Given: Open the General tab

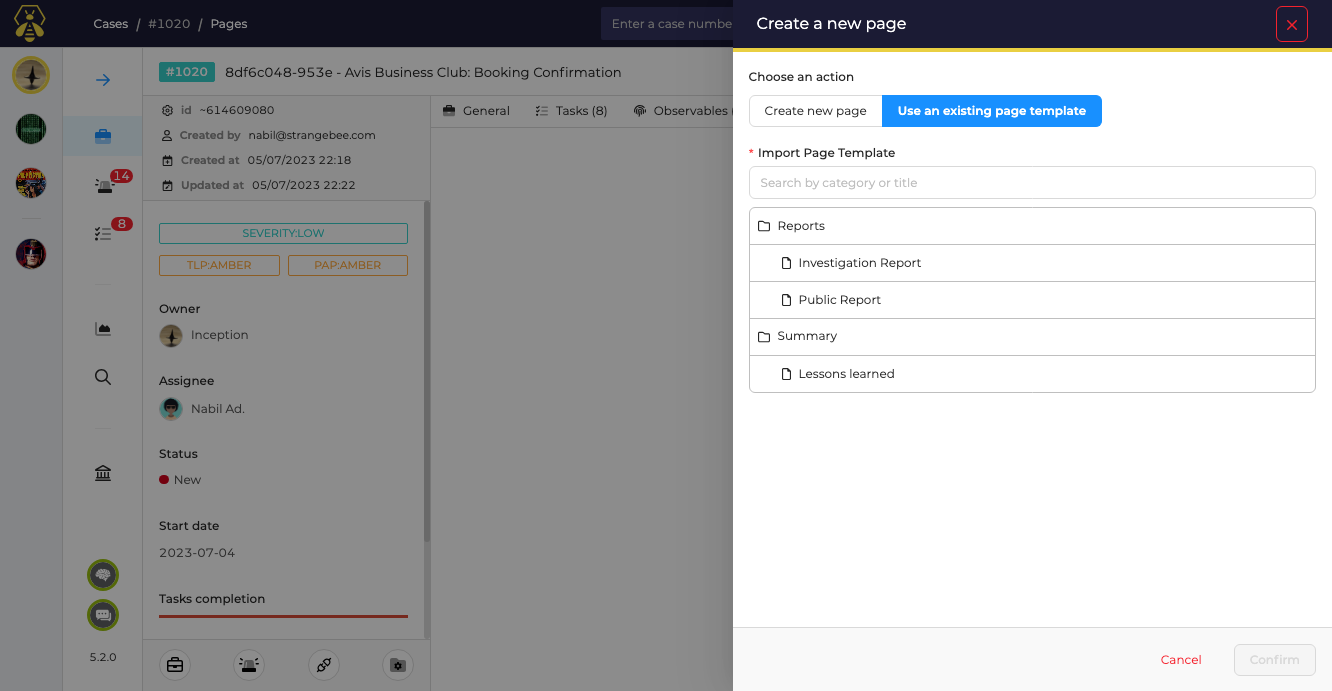Looking at the screenshot, I should click(x=477, y=111).
